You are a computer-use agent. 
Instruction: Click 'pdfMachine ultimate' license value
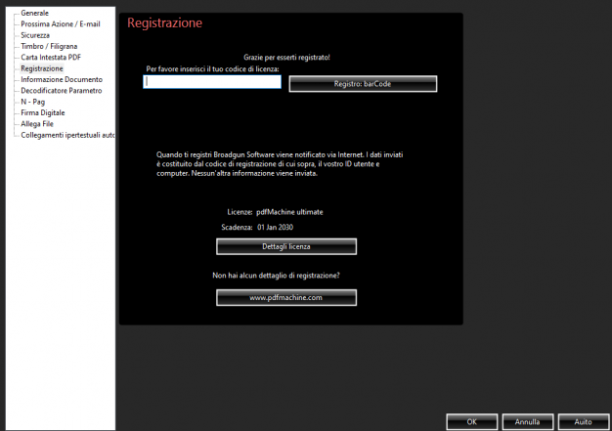[x=290, y=212]
